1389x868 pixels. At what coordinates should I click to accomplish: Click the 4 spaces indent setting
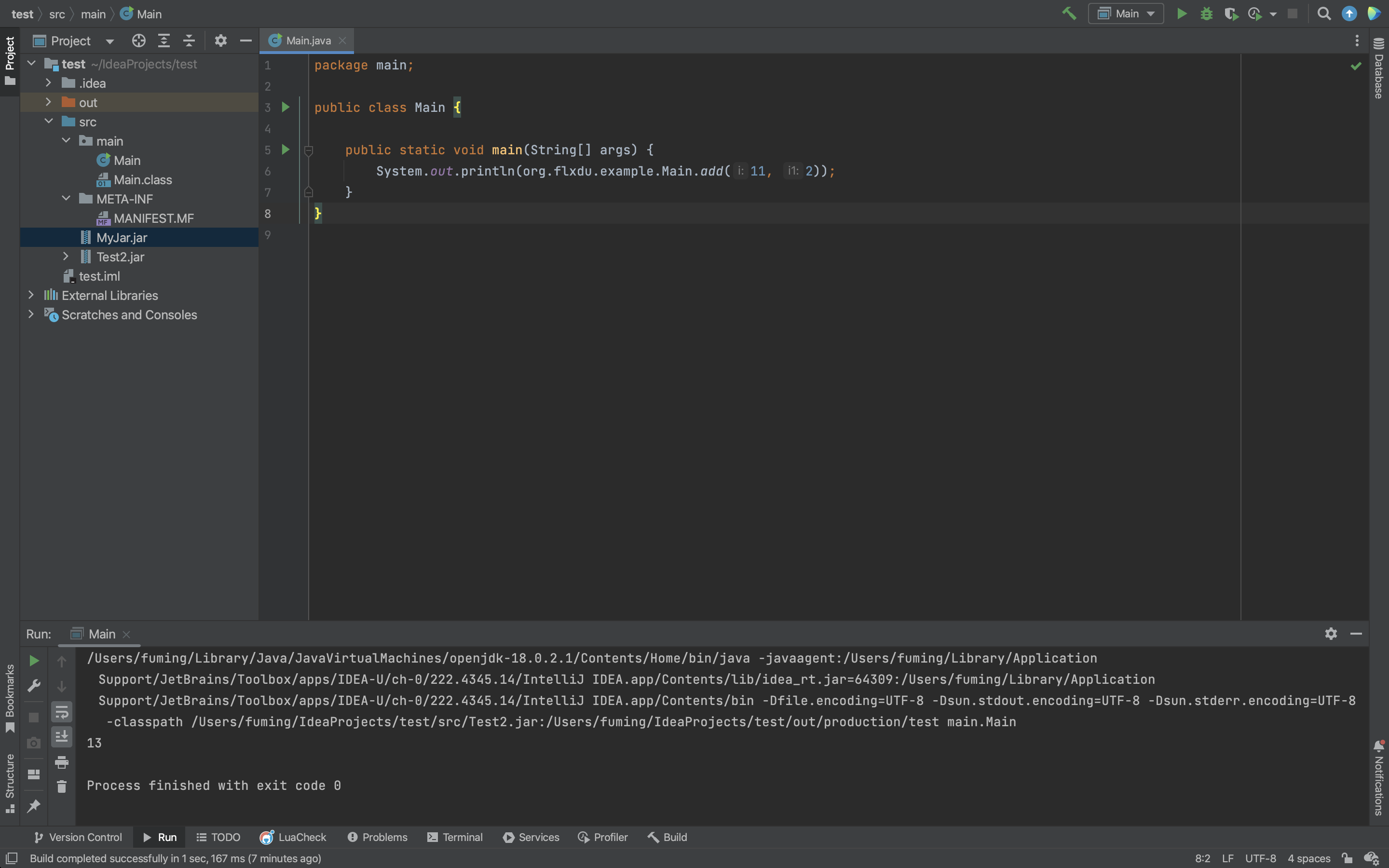pyautogui.click(x=1308, y=858)
